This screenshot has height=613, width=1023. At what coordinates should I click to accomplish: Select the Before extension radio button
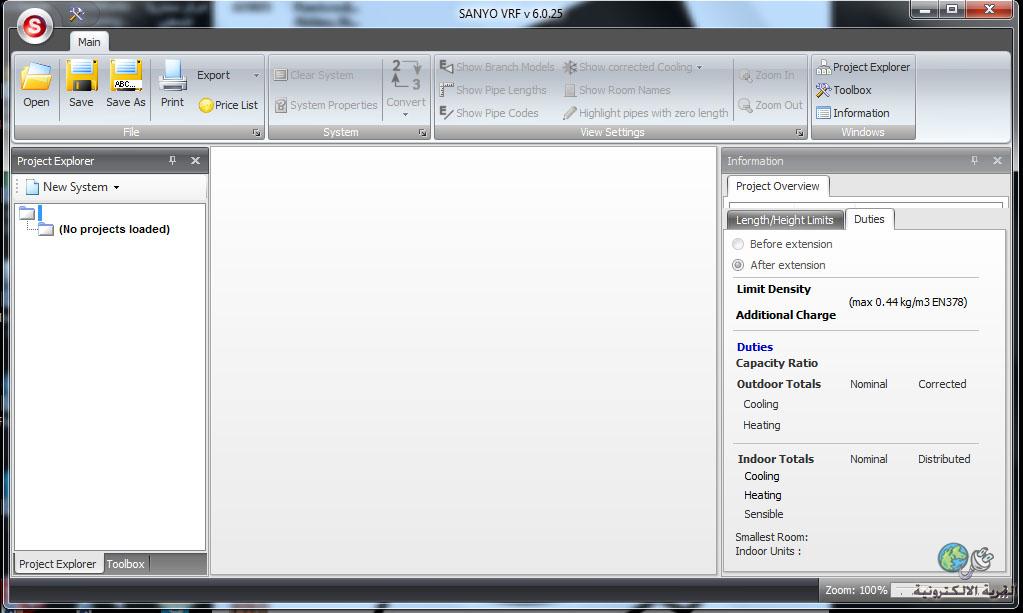pyautogui.click(x=738, y=244)
